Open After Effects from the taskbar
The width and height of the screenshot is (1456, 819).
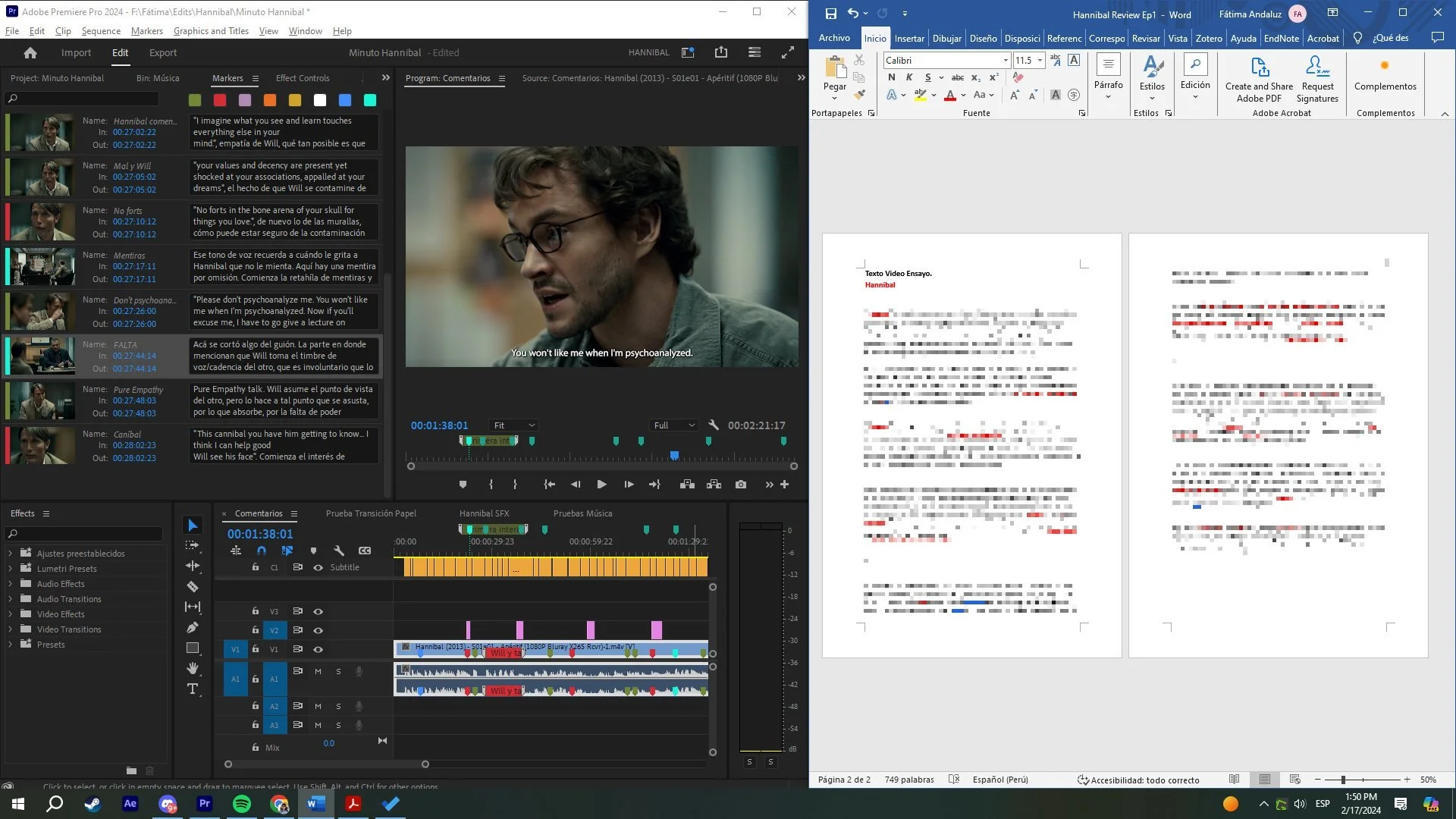tap(130, 804)
